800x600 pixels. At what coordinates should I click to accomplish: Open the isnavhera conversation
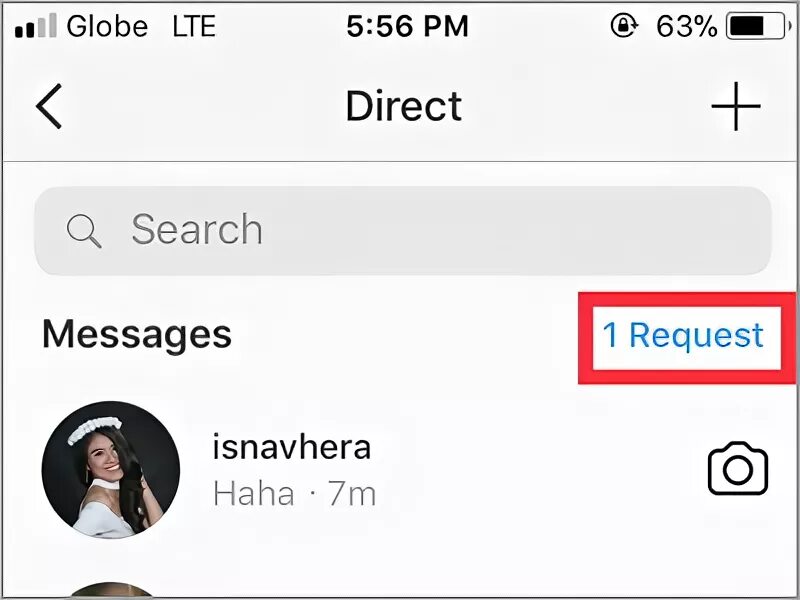(400, 470)
